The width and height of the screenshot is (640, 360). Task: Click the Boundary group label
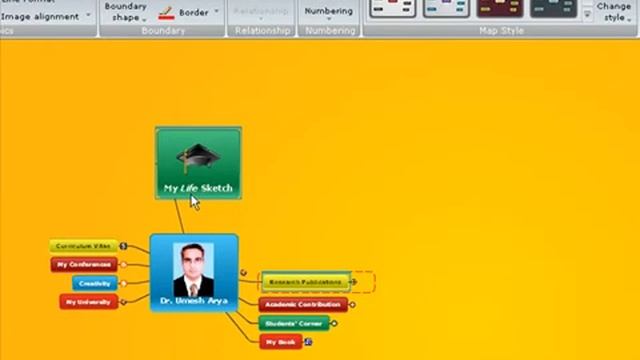pyautogui.click(x=163, y=31)
